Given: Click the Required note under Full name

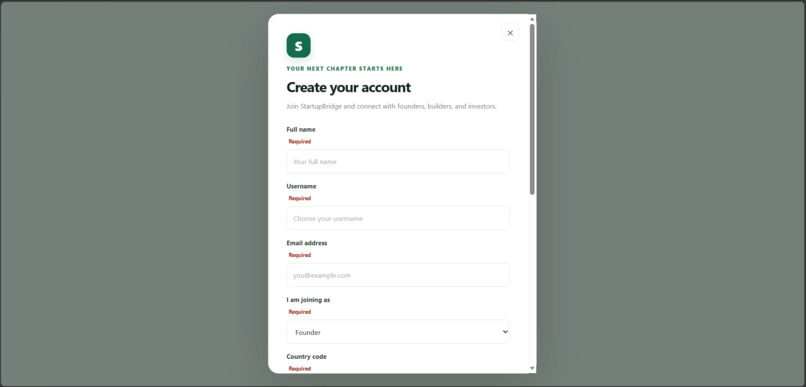Looking at the screenshot, I should point(300,141).
